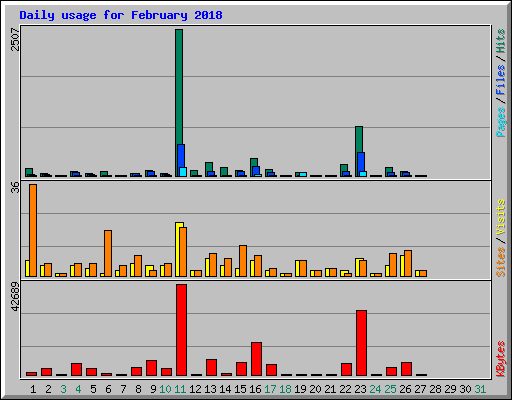The height and width of the screenshot is (400, 512).
Task: Click the green day label 25
Action: tap(390, 389)
